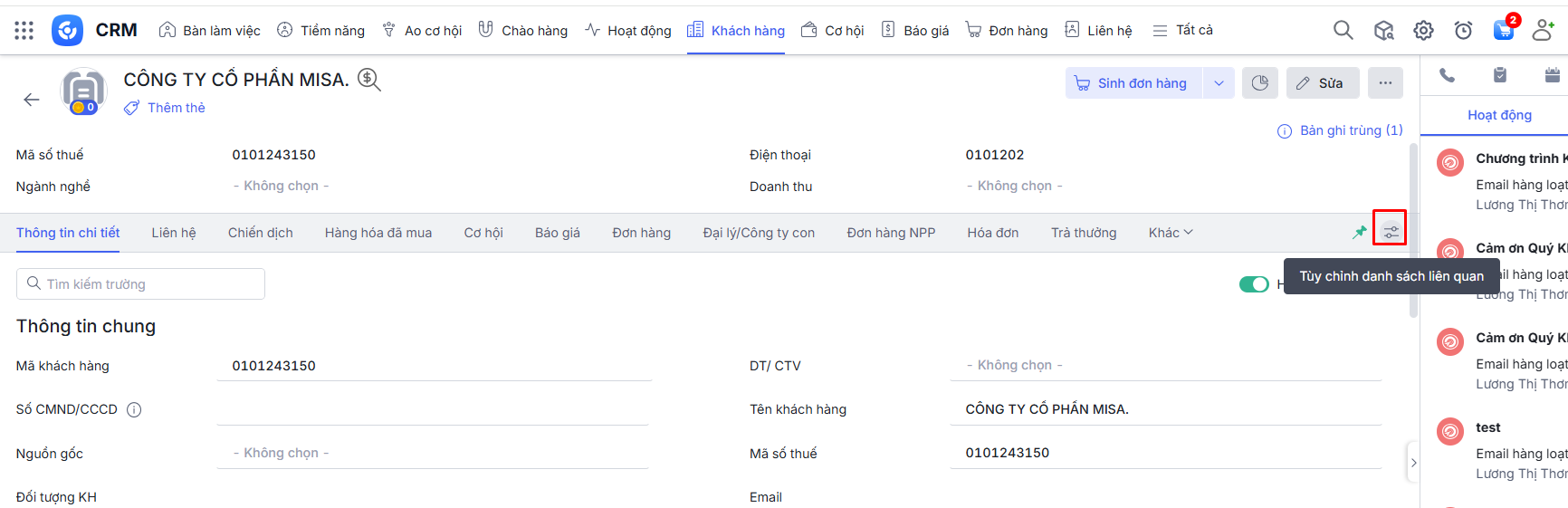Open the Báo giá menu in top navigation
Screen dimensions: 1568x508
point(915,31)
